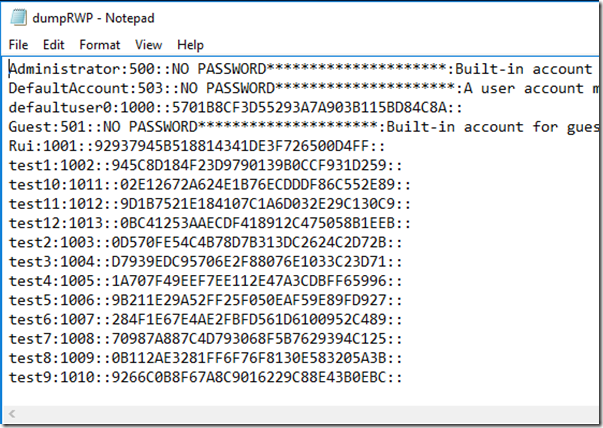Click the Notepad document icon in title bar

point(18,18)
